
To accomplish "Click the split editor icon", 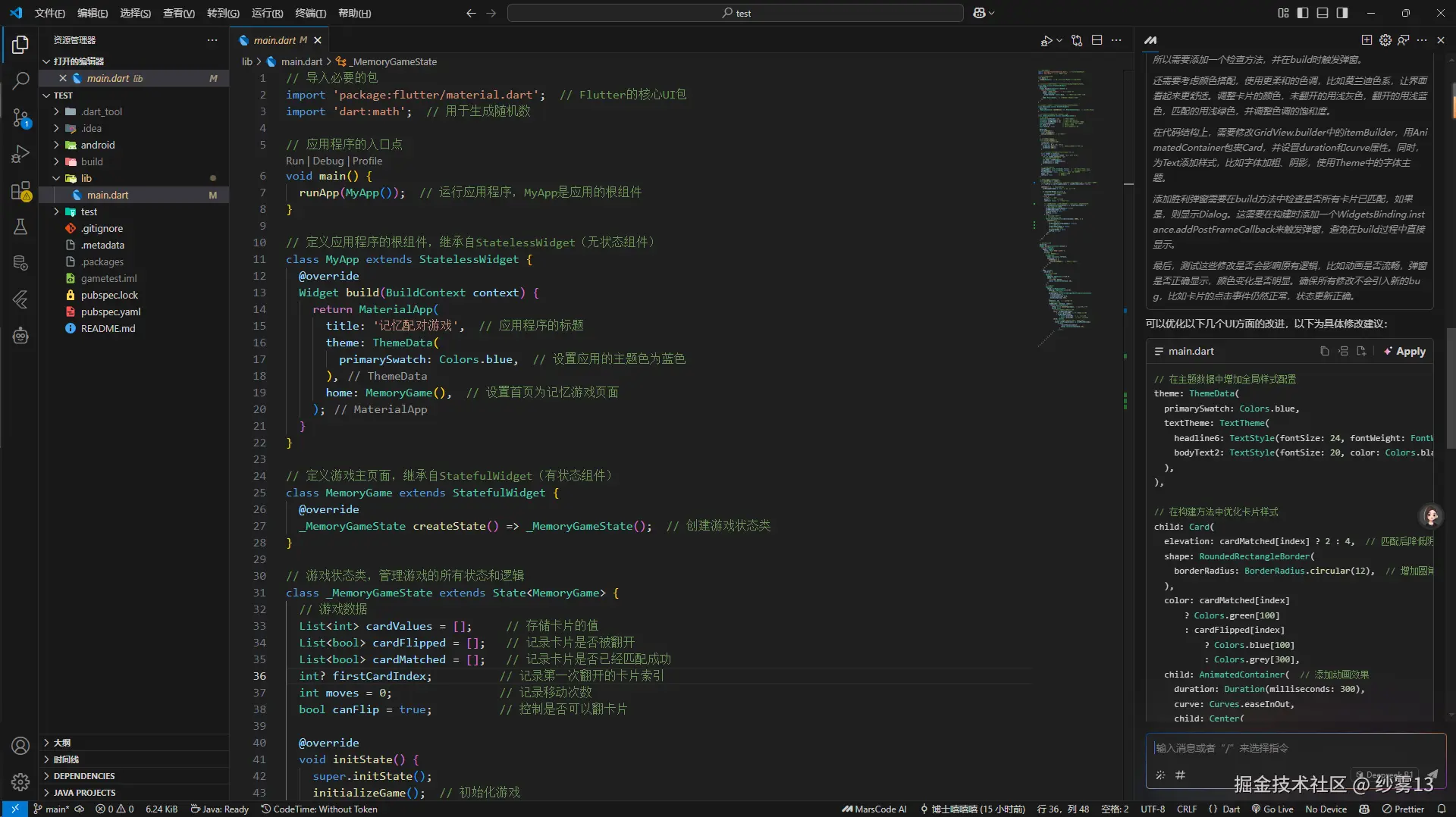I will pyautogui.click(x=1097, y=40).
